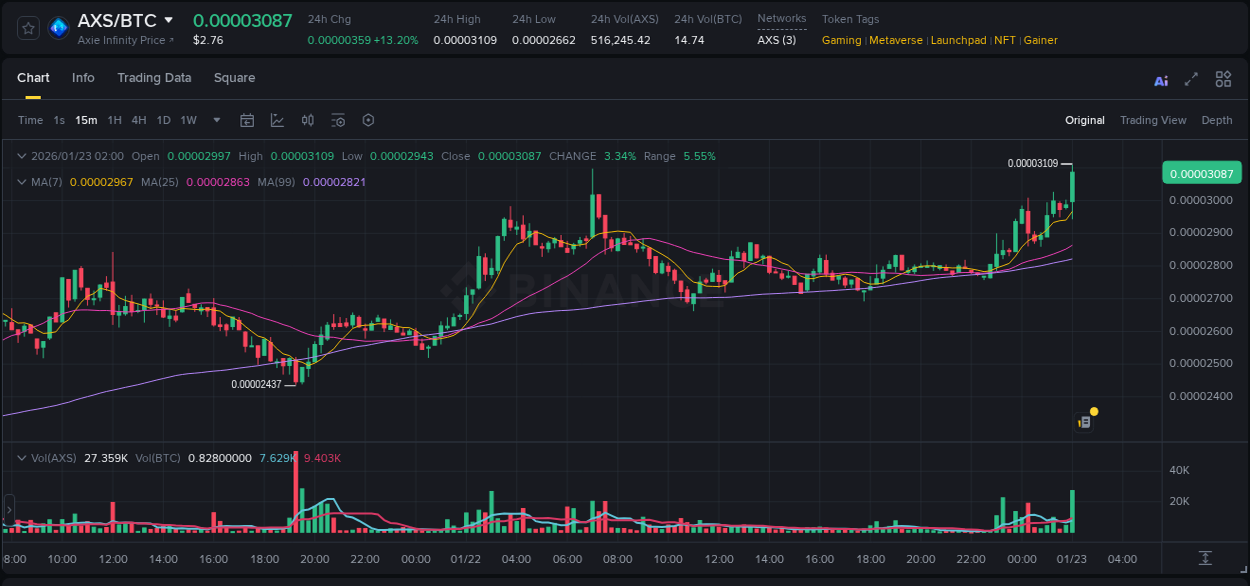
Task: Enter fullscreen with the expand arrows icon
Action: tap(1191, 79)
